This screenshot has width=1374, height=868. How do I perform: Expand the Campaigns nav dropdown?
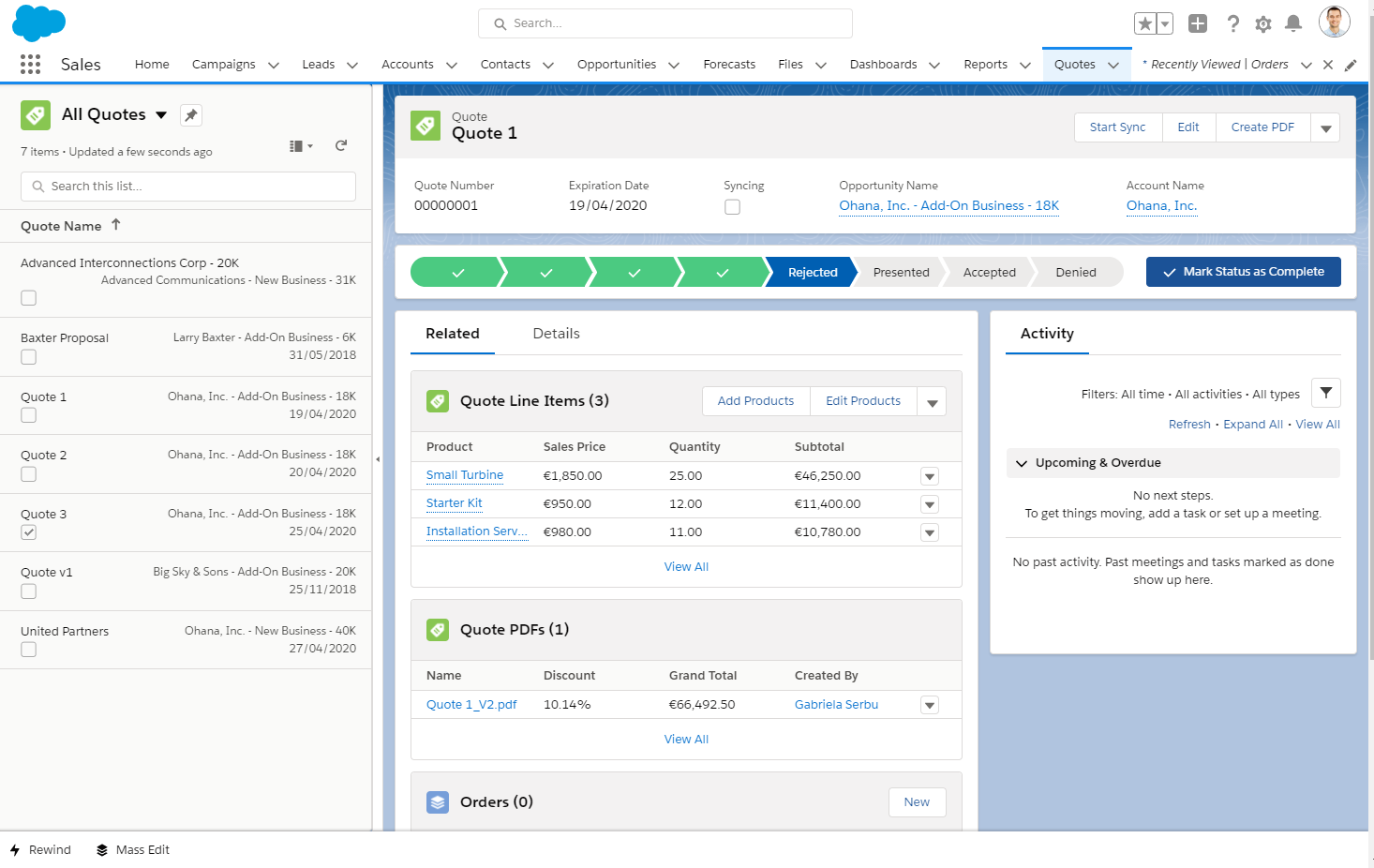click(274, 65)
